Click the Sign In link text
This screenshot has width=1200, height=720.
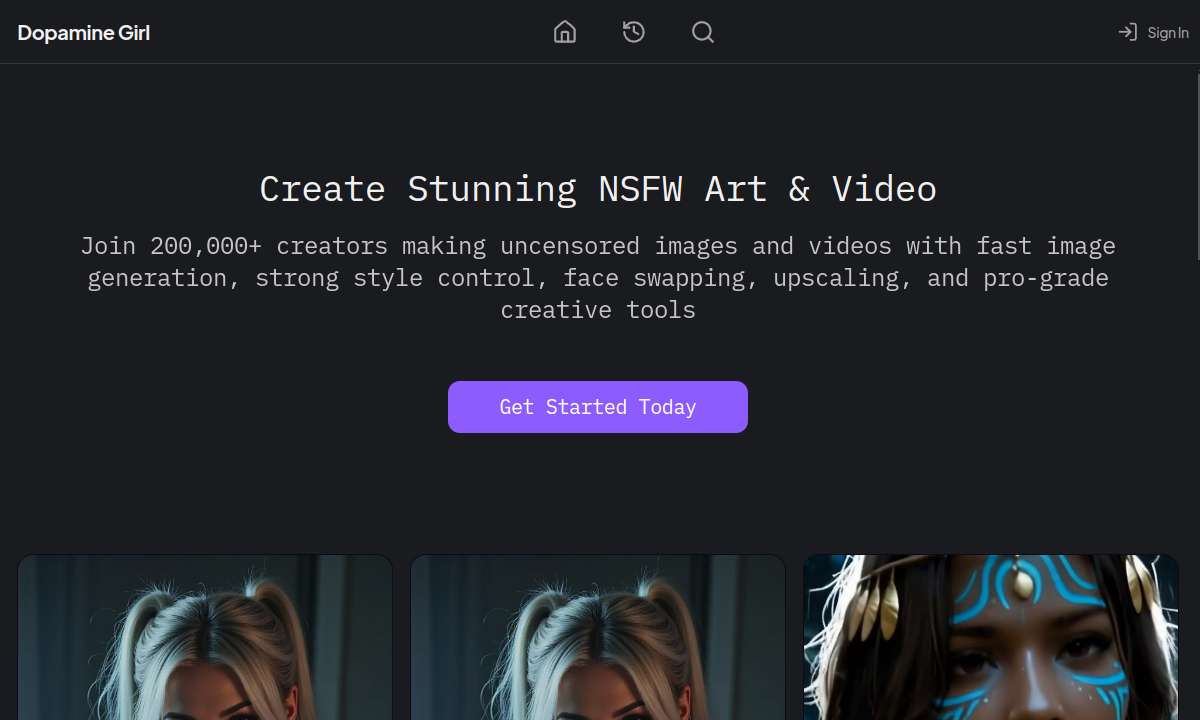click(x=1168, y=33)
